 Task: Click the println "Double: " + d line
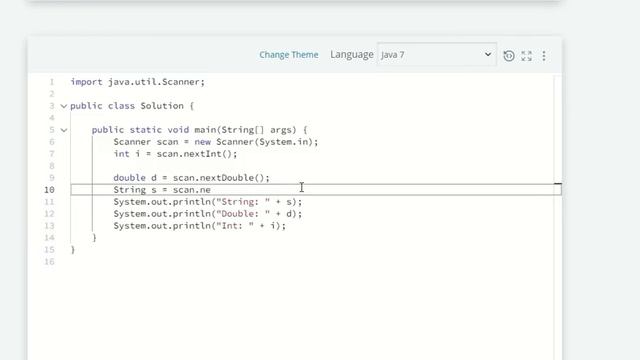point(208,214)
